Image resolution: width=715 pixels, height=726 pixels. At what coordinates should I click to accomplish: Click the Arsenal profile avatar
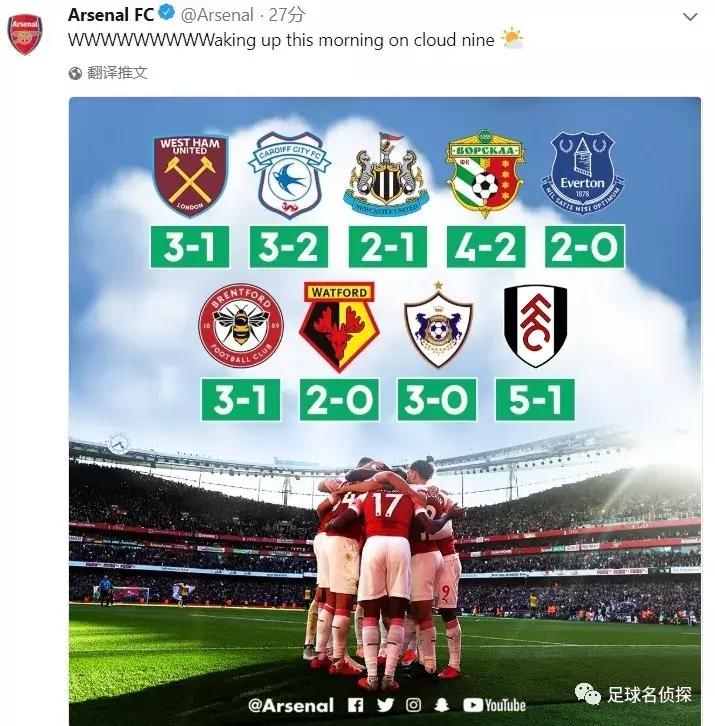coord(25,33)
